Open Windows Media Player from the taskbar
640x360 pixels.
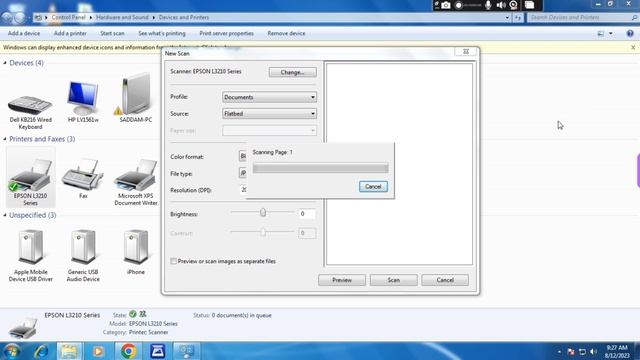click(98, 351)
